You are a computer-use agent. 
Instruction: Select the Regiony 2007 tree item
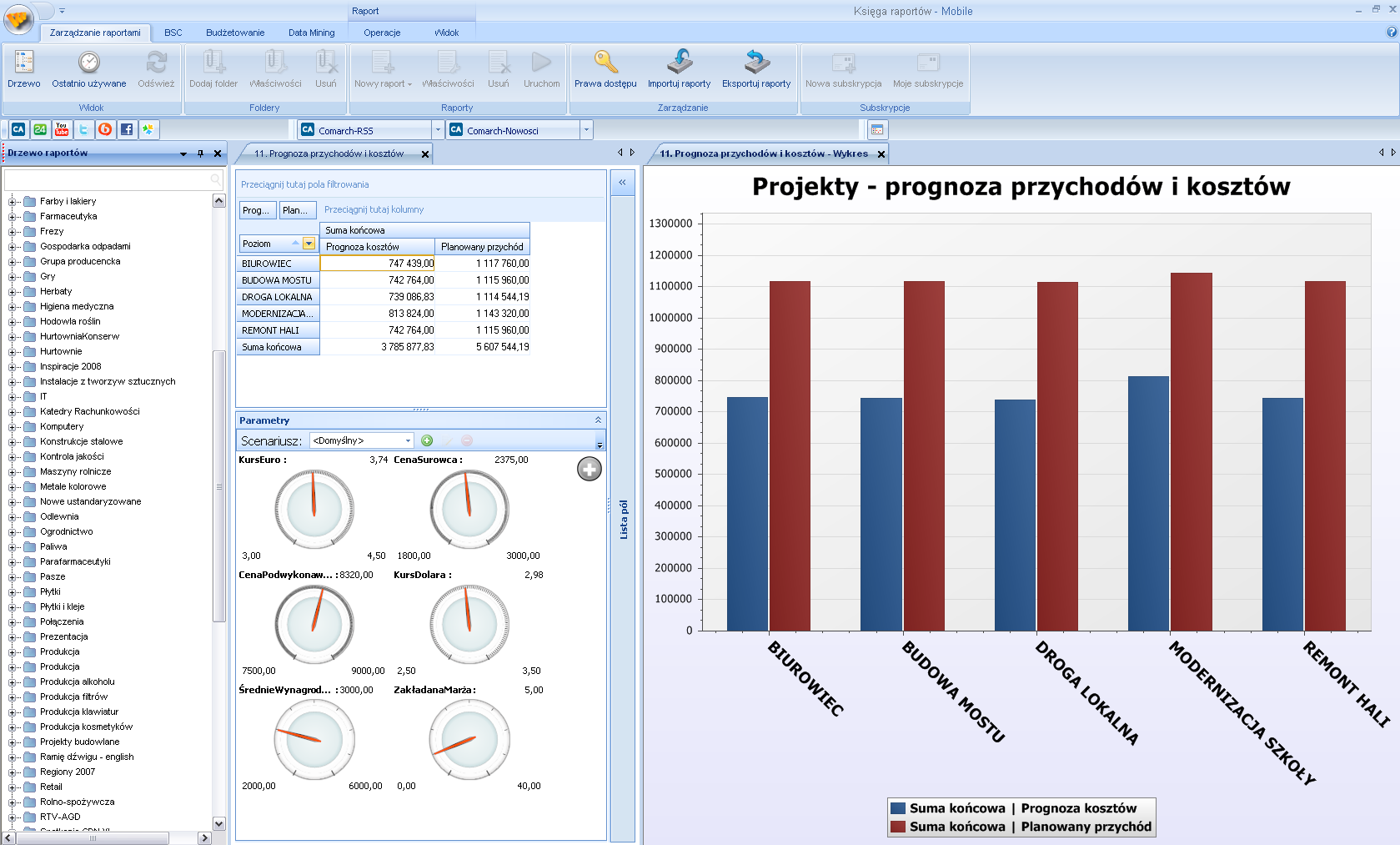[68, 772]
